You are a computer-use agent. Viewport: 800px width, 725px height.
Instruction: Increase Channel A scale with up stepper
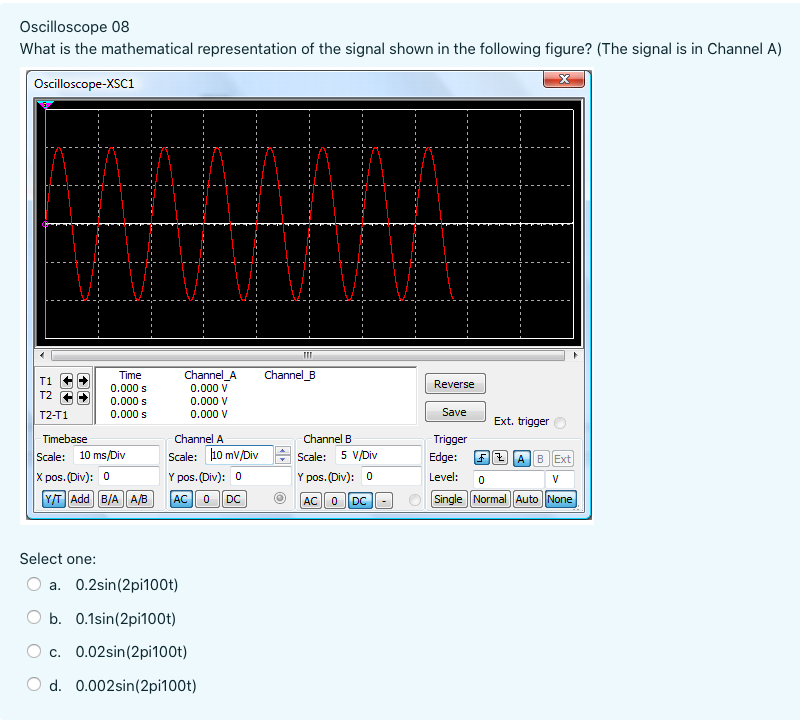[281, 450]
